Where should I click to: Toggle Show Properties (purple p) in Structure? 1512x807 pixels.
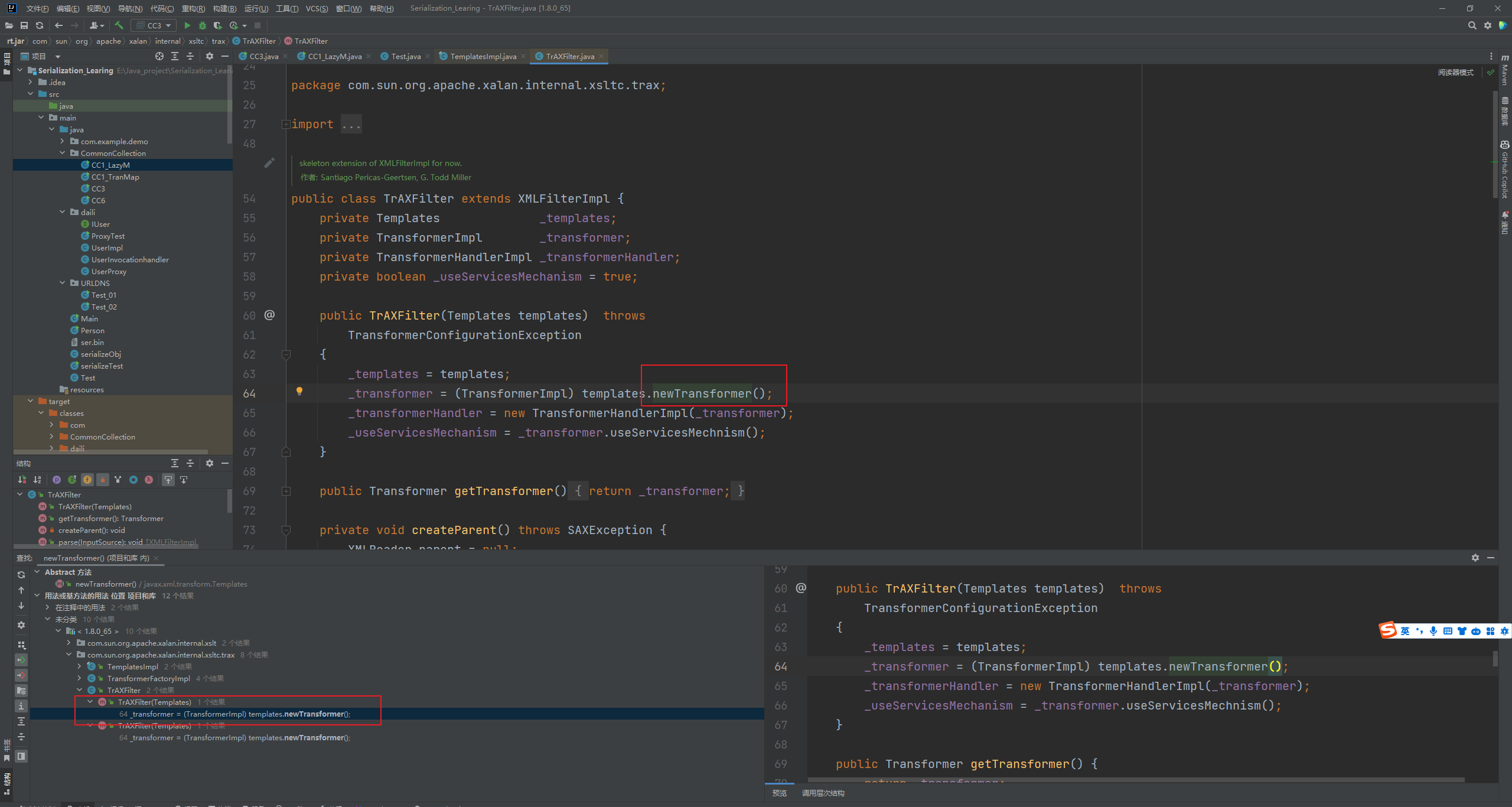(x=57, y=480)
